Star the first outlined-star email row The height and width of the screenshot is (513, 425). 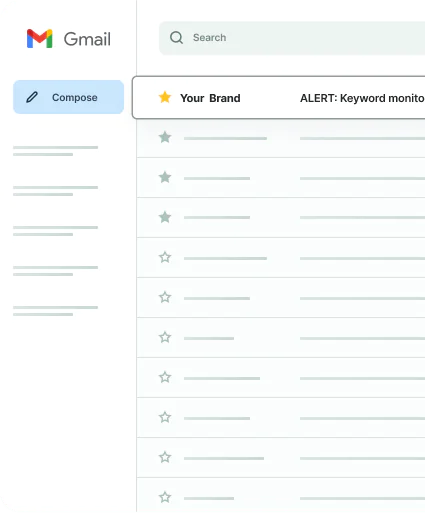click(x=165, y=257)
